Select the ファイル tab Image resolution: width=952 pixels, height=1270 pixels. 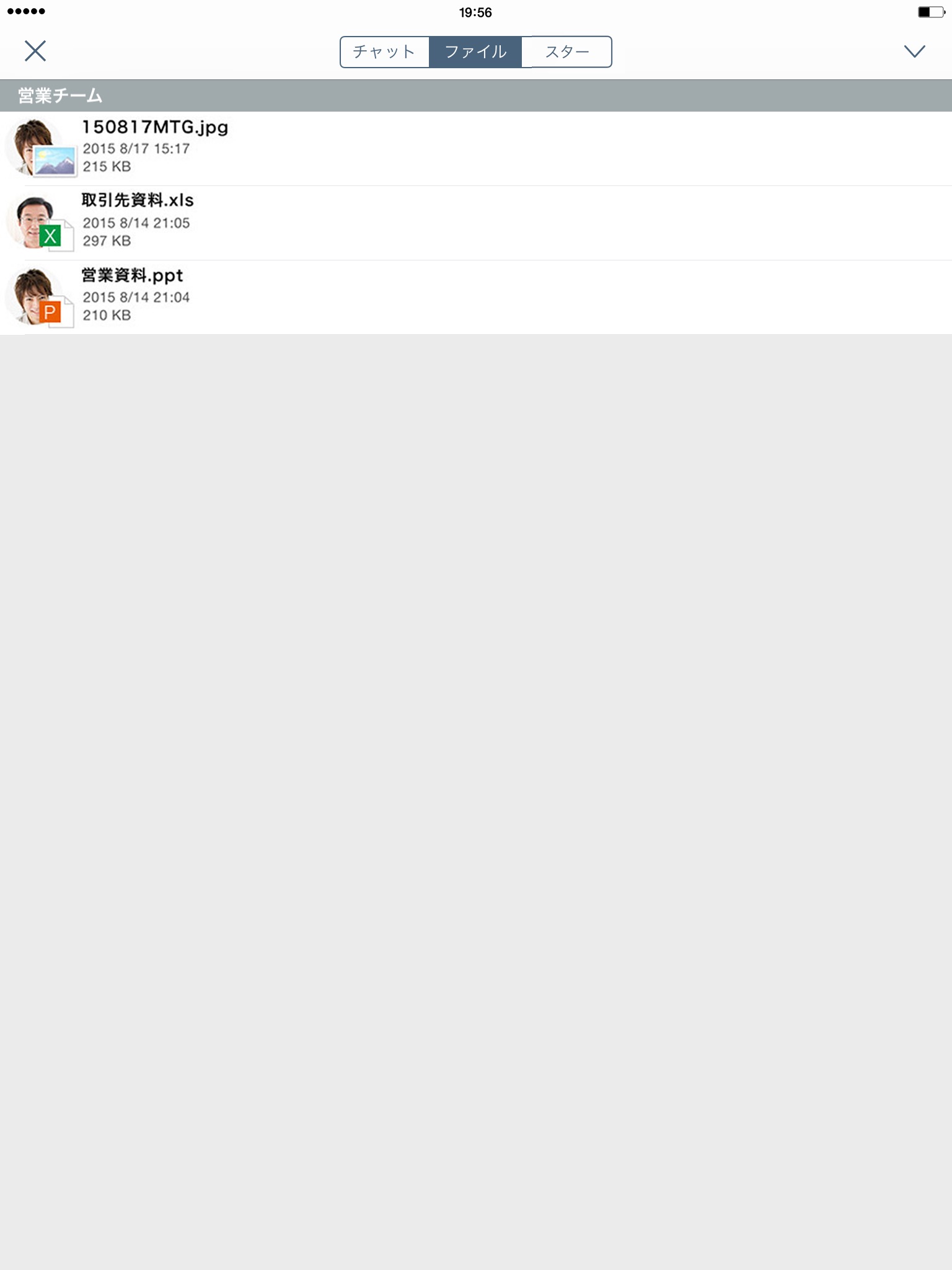(475, 51)
